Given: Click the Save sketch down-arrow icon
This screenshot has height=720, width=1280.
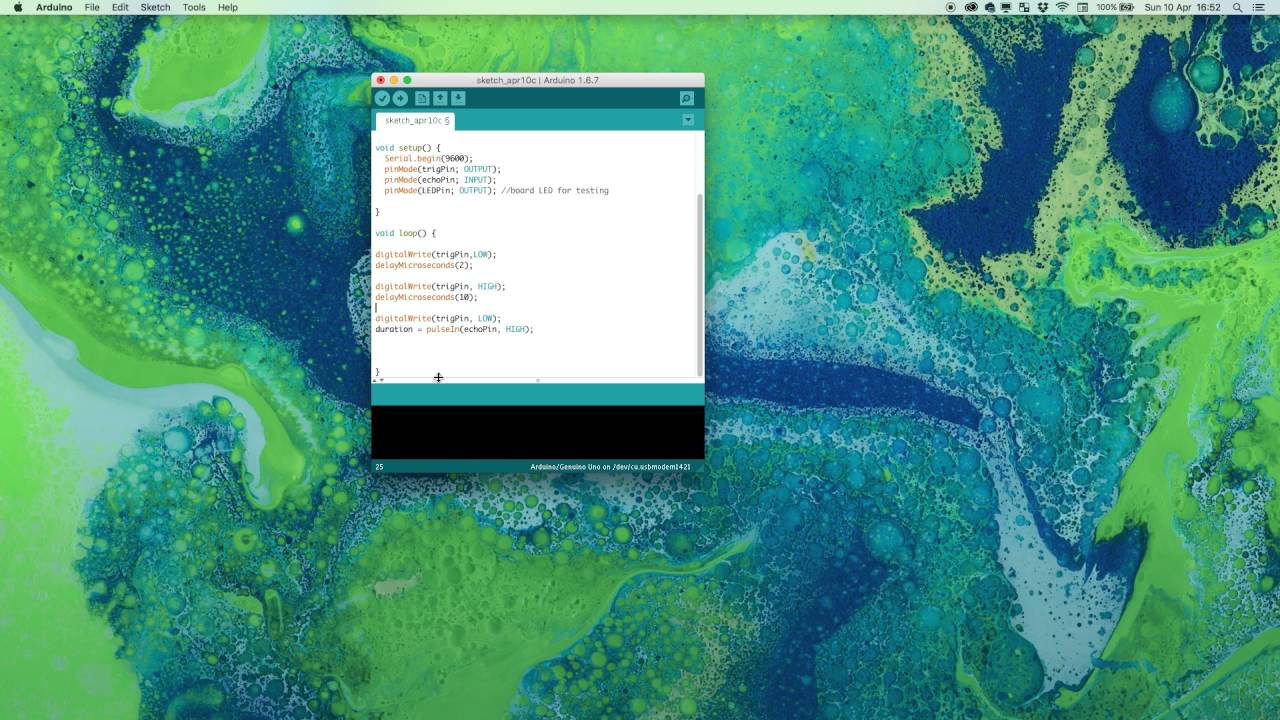Looking at the screenshot, I should point(458,98).
